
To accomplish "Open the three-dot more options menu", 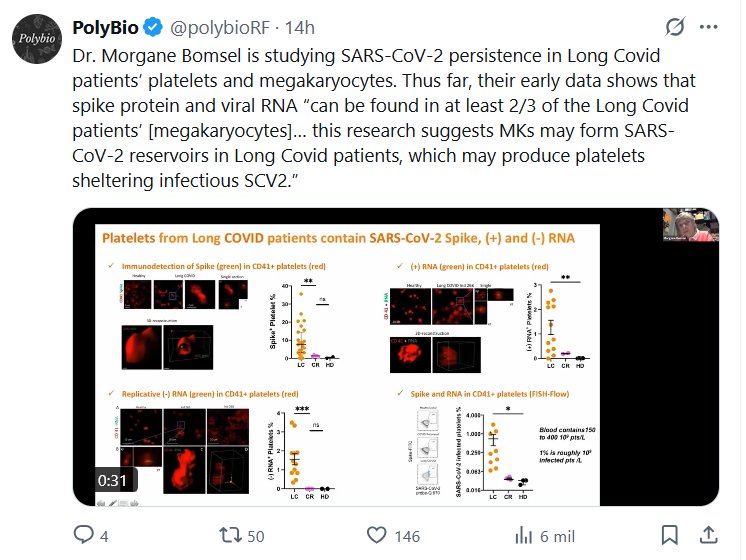I will pos(711,25).
